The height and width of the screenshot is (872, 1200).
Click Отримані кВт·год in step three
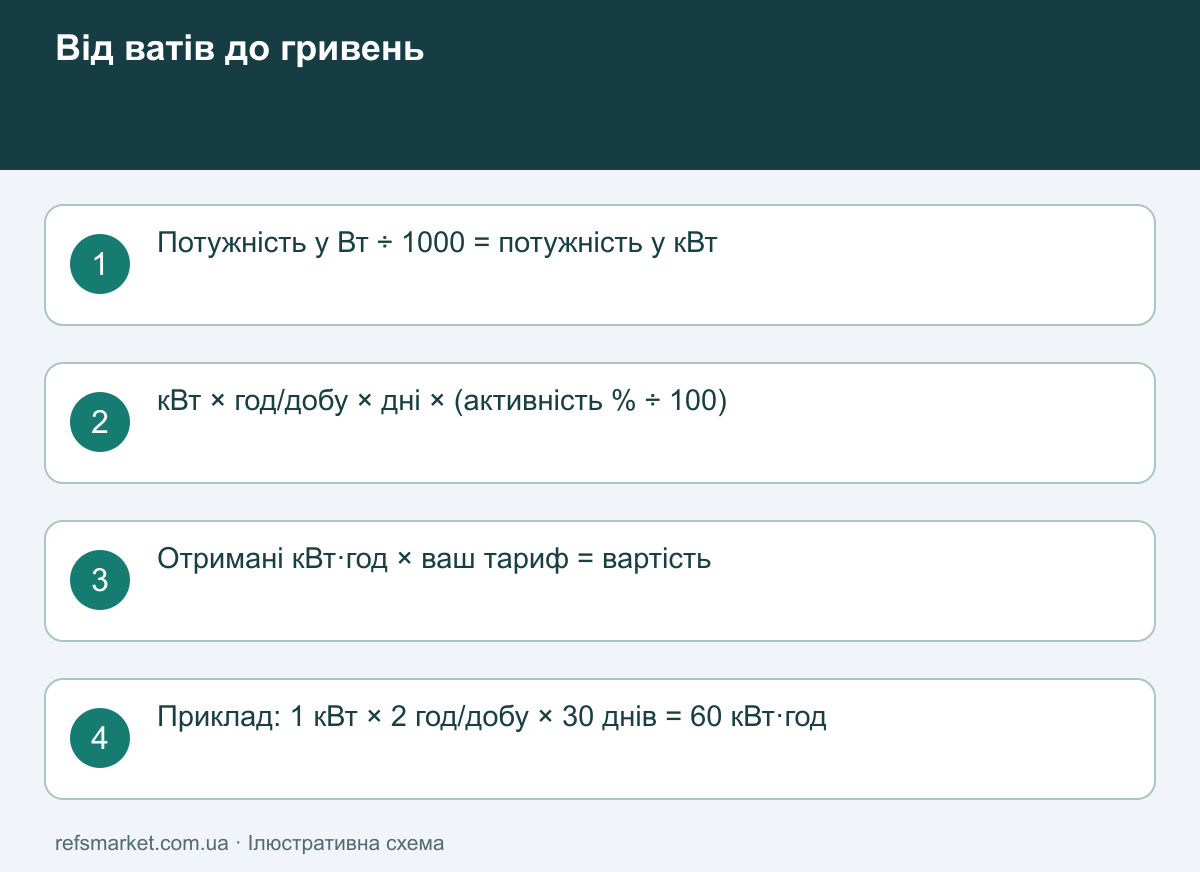[x=273, y=558]
